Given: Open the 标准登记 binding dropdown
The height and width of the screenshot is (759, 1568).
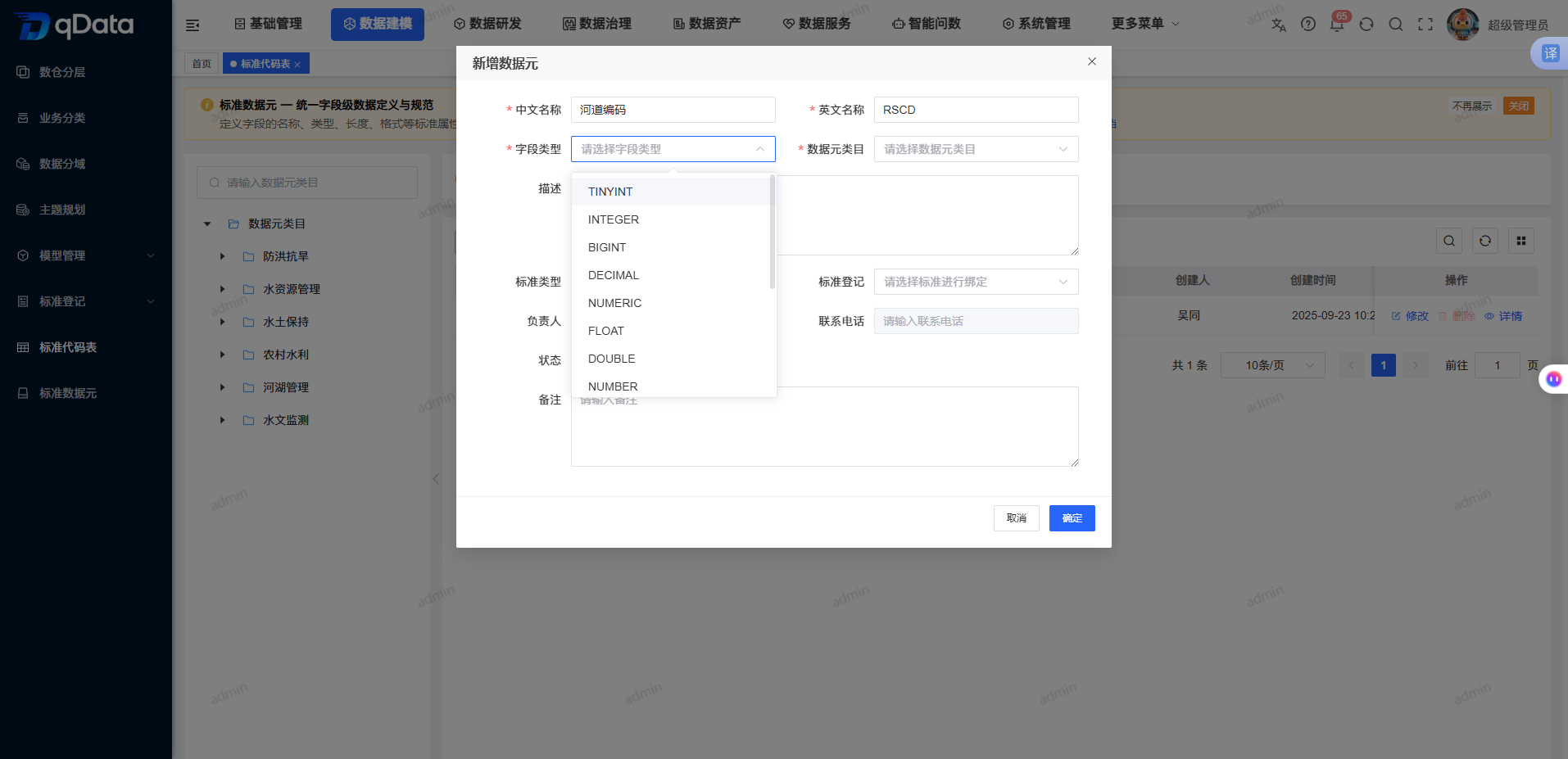Looking at the screenshot, I should [x=977, y=282].
